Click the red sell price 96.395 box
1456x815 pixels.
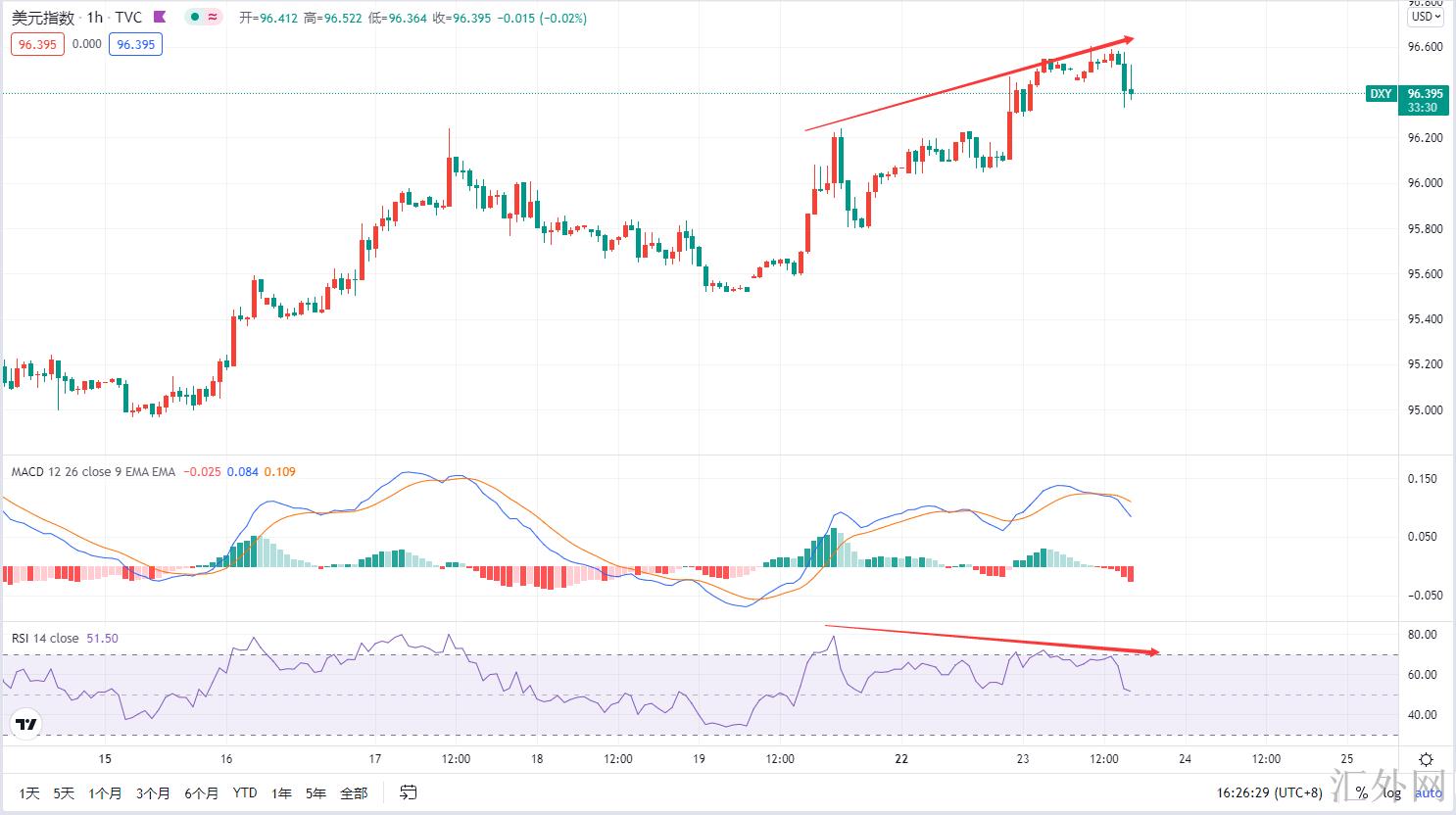pos(37,44)
